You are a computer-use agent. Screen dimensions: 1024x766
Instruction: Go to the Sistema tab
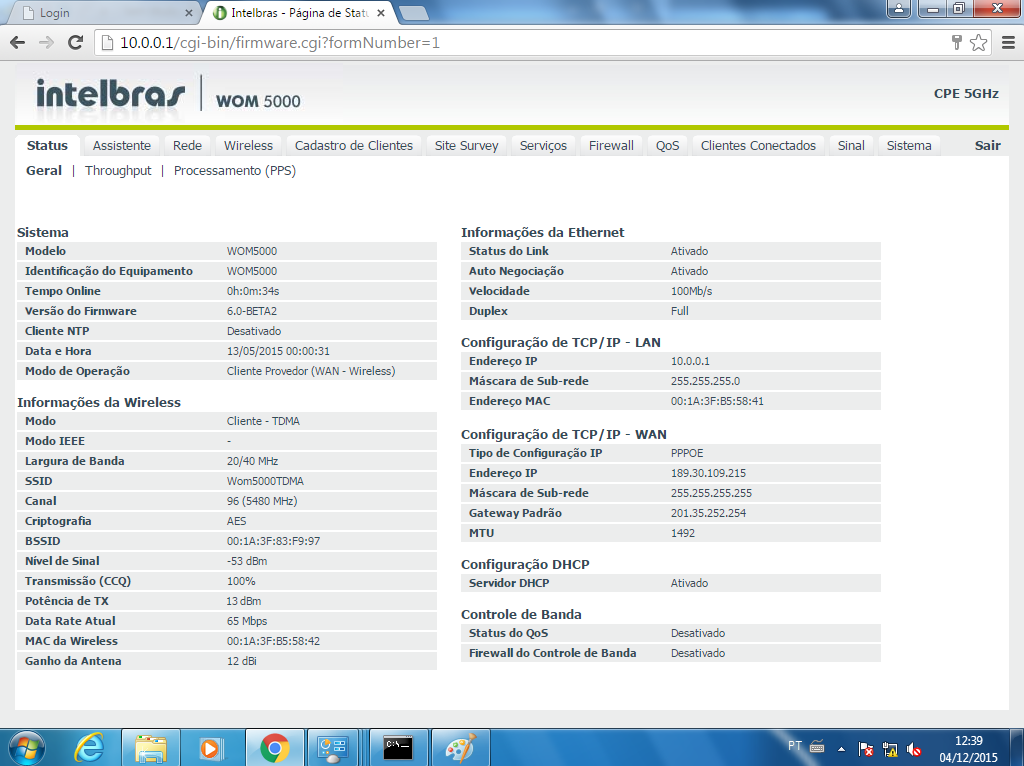909,146
